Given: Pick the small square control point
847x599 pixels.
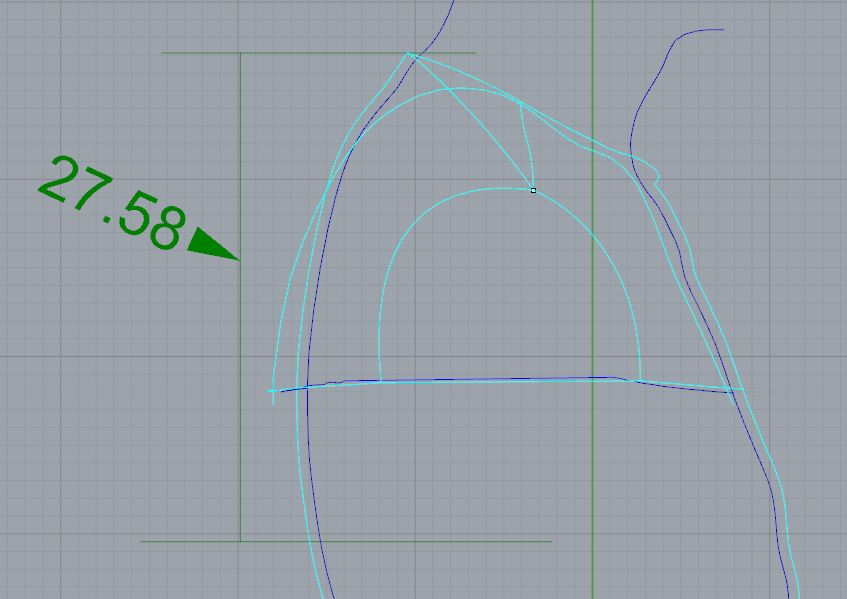Looking at the screenshot, I should (x=533, y=190).
